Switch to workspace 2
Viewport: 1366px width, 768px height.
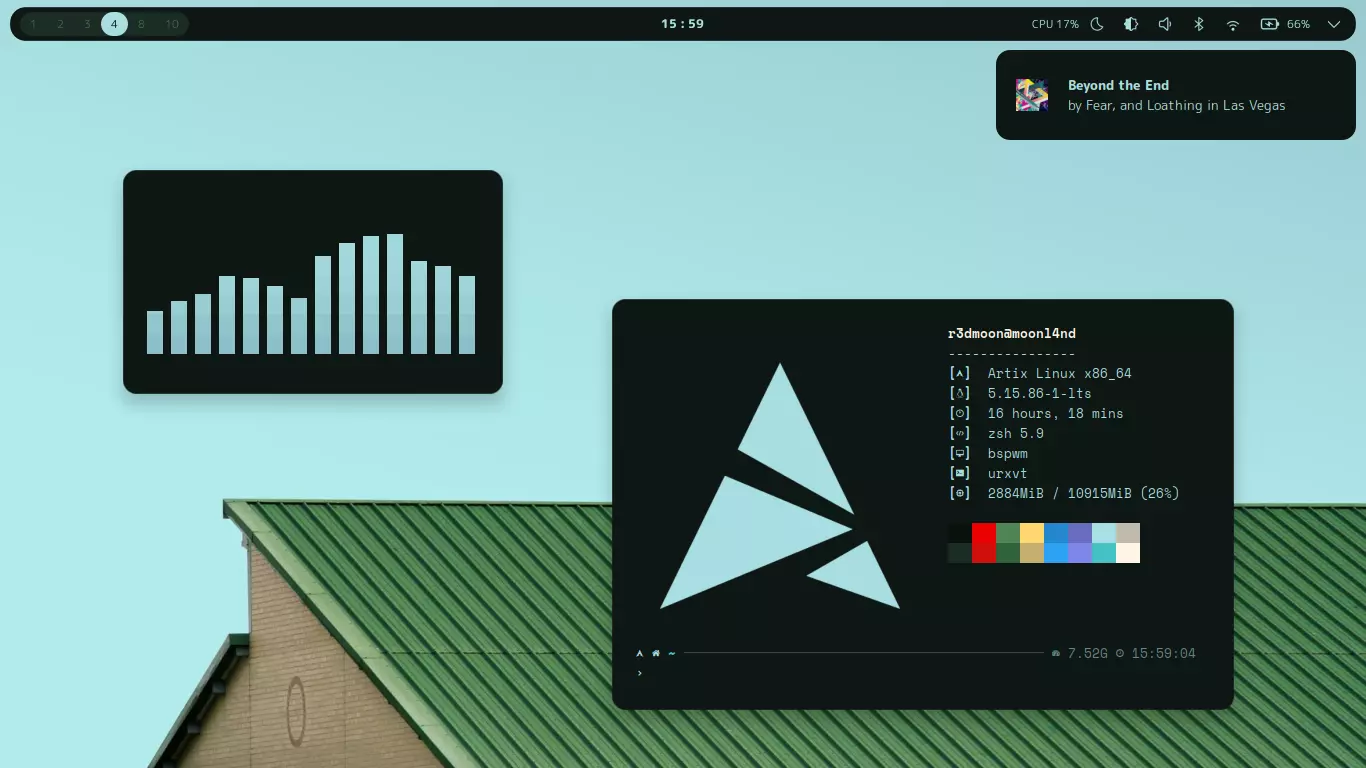pos(60,24)
